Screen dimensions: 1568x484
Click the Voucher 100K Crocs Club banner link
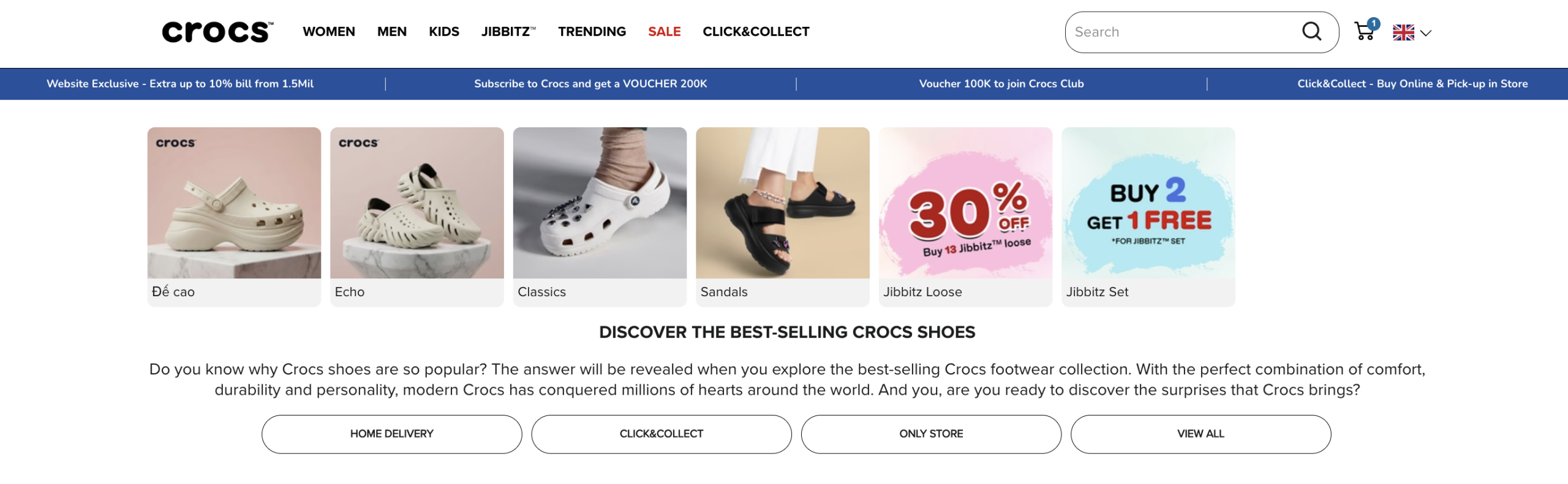[1001, 84]
